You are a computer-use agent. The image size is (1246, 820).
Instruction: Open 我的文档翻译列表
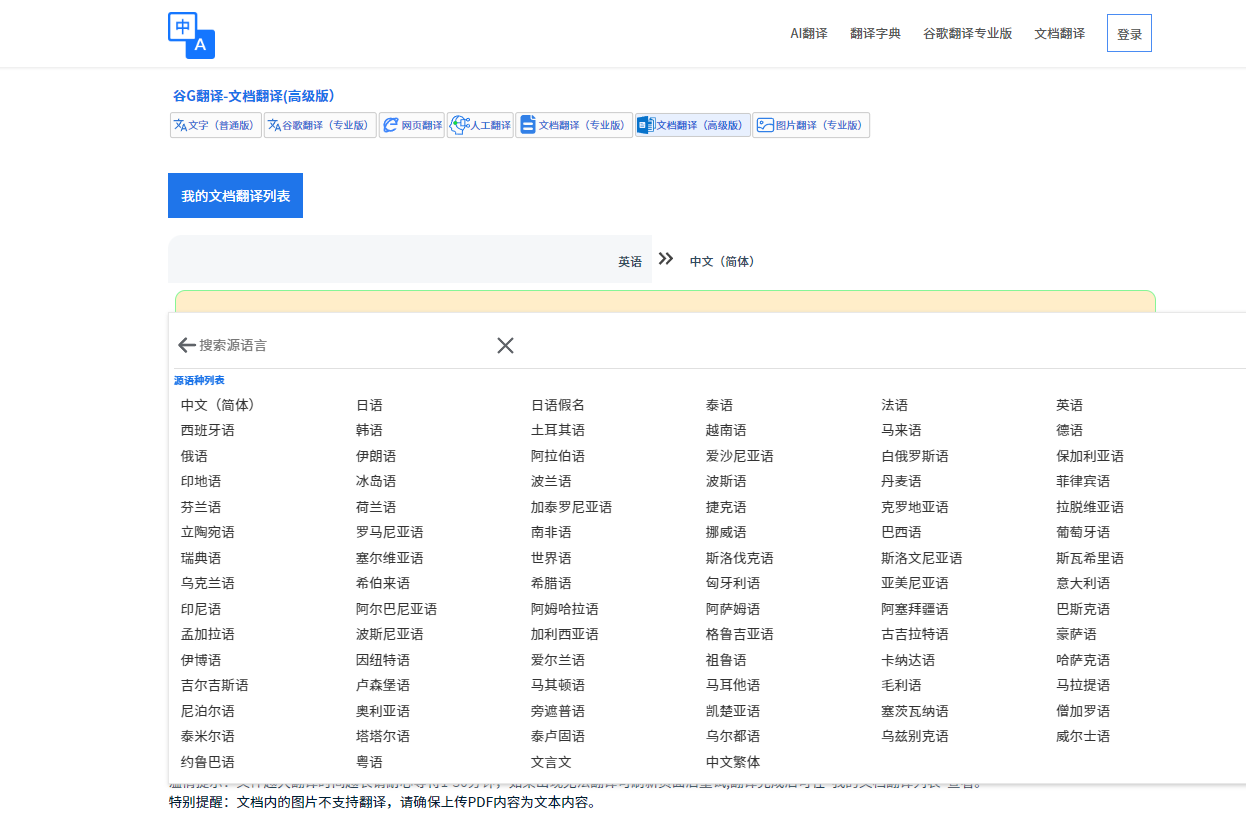(x=235, y=196)
